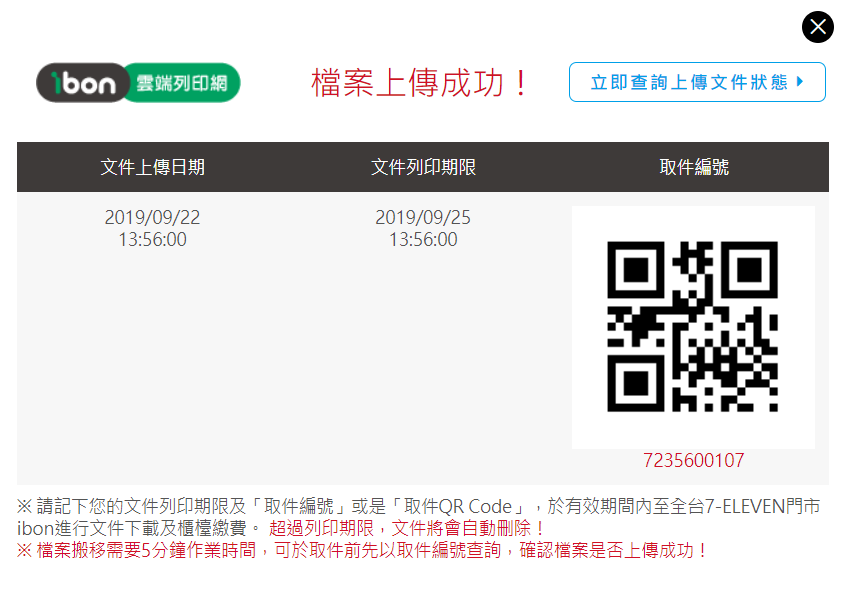Click print deadline date 2019/09/25
This screenshot has width=852, height=604.
pos(423,217)
